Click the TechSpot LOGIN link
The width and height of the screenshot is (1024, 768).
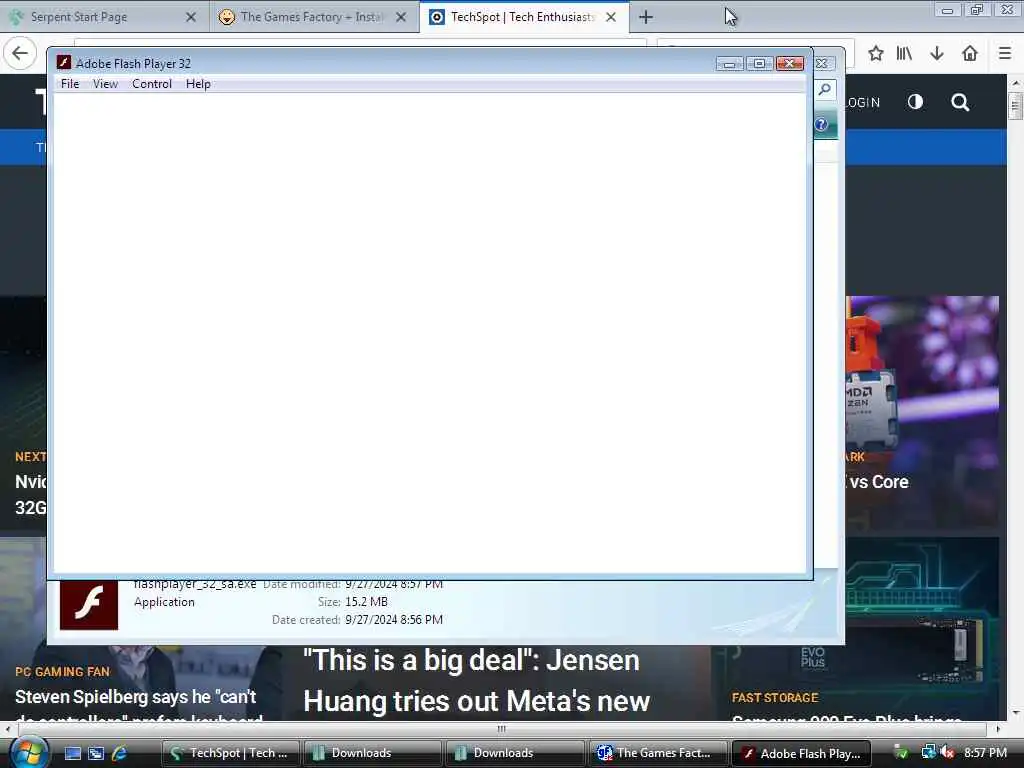tap(863, 103)
